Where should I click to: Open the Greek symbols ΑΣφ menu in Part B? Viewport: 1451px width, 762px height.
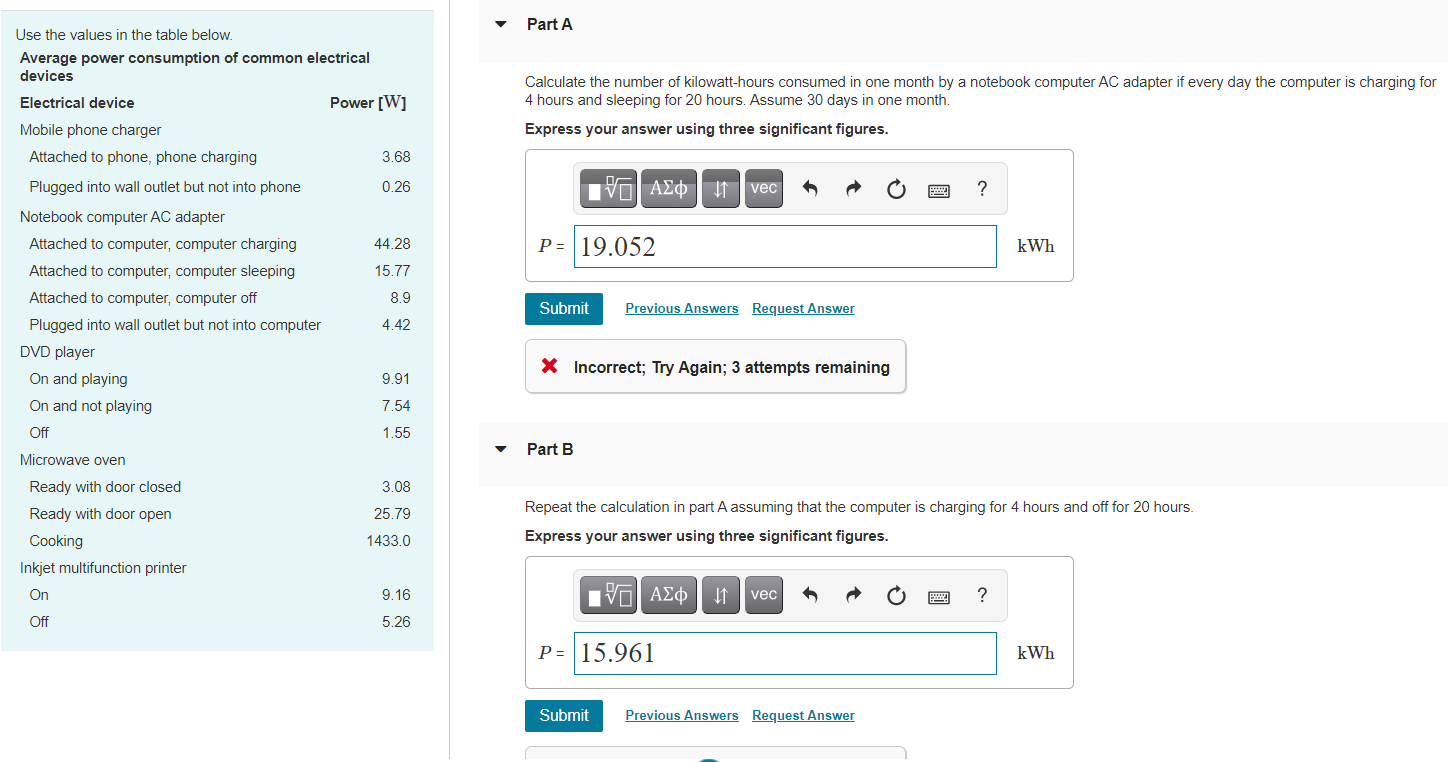tap(669, 595)
